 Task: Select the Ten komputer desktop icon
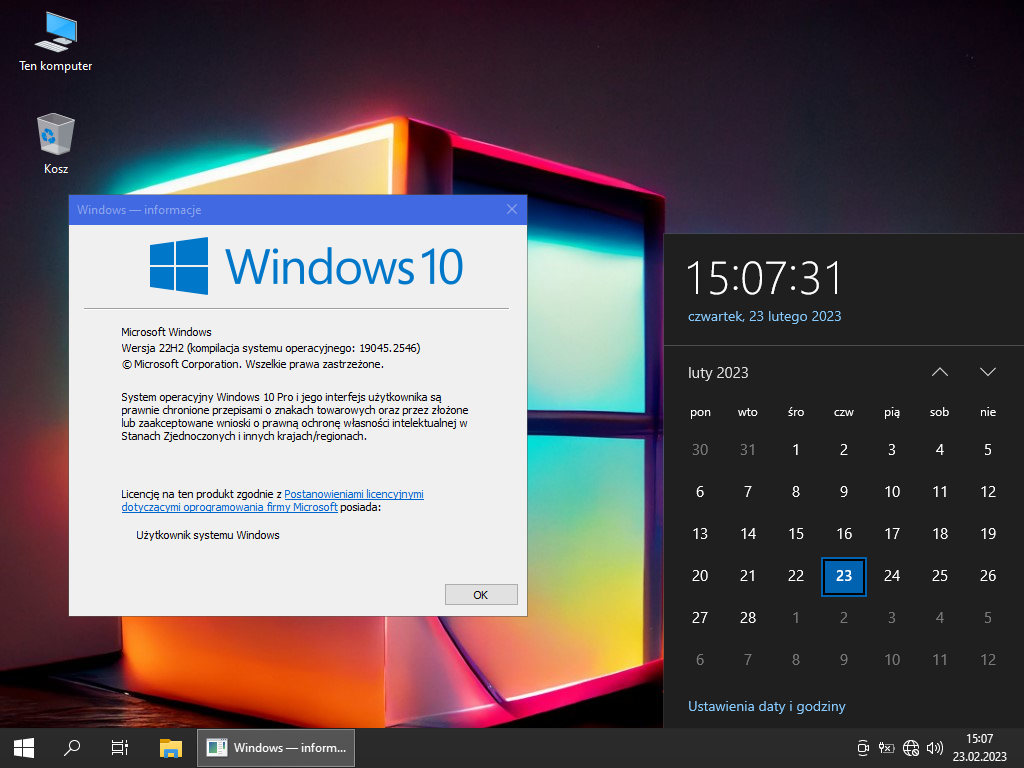click(x=56, y=42)
